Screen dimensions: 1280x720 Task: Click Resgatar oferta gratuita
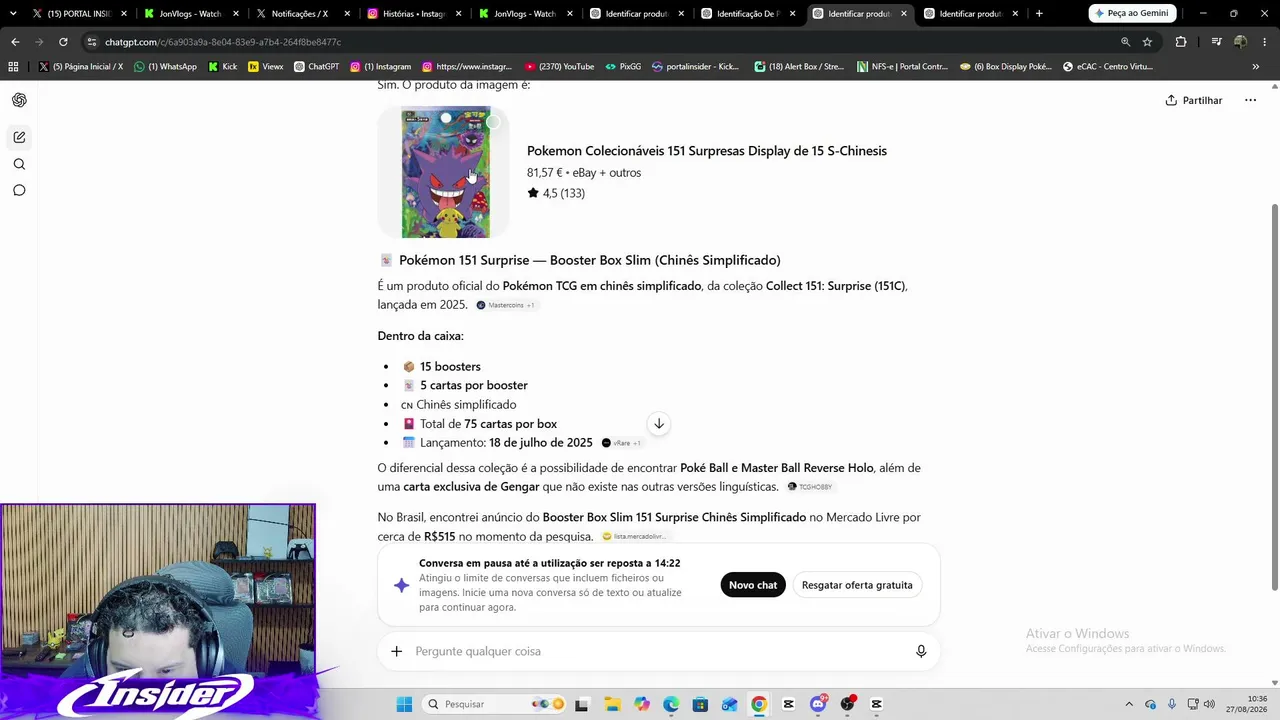click(857, 585)
